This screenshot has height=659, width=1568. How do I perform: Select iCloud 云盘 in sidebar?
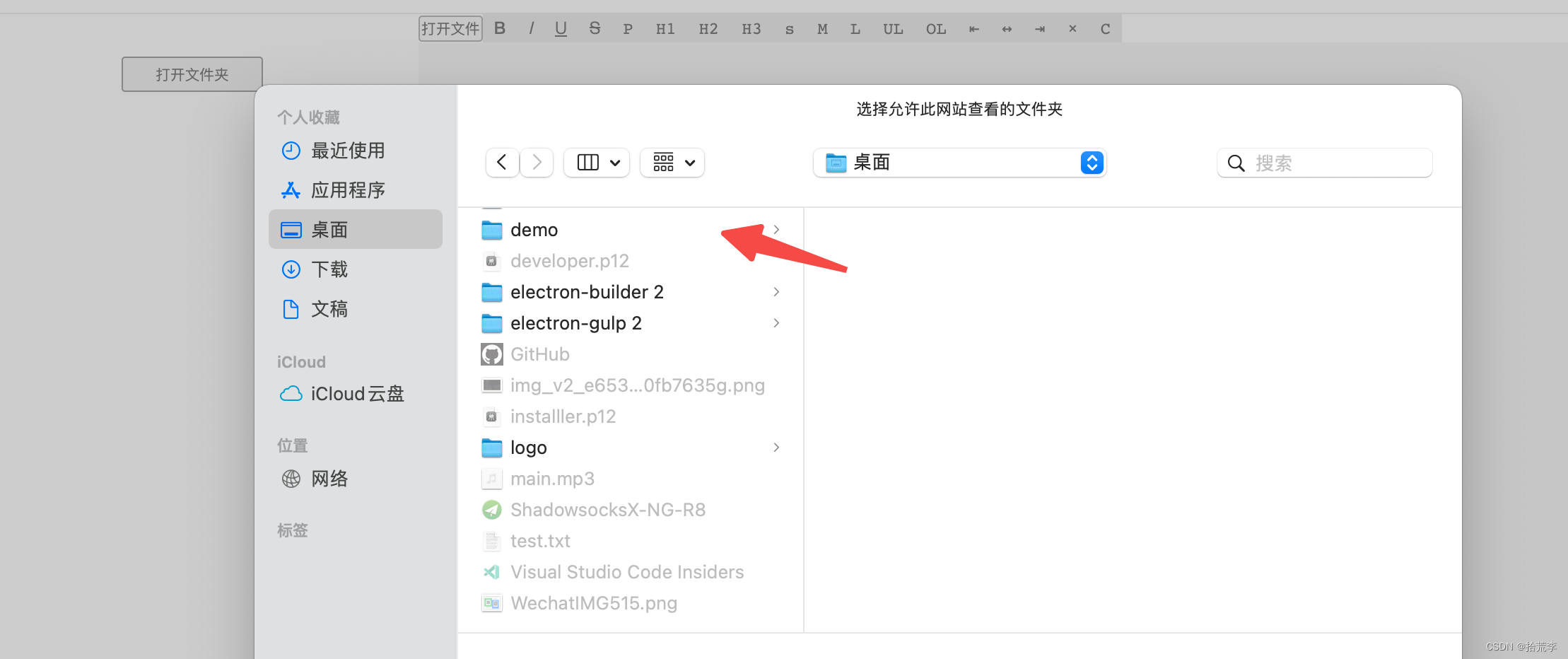point(356,394)
